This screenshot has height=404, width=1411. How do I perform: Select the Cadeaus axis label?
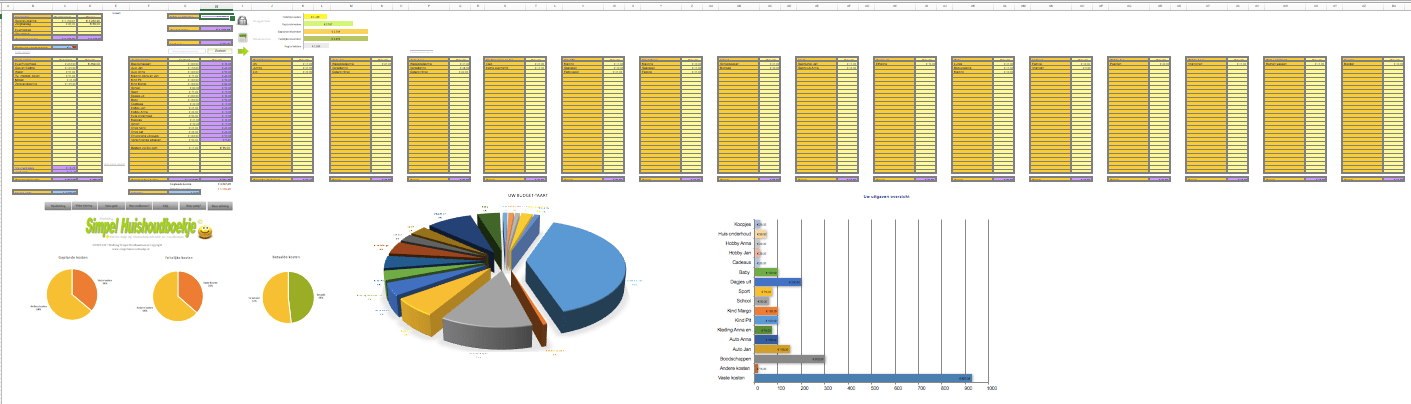tap(741, 263)
